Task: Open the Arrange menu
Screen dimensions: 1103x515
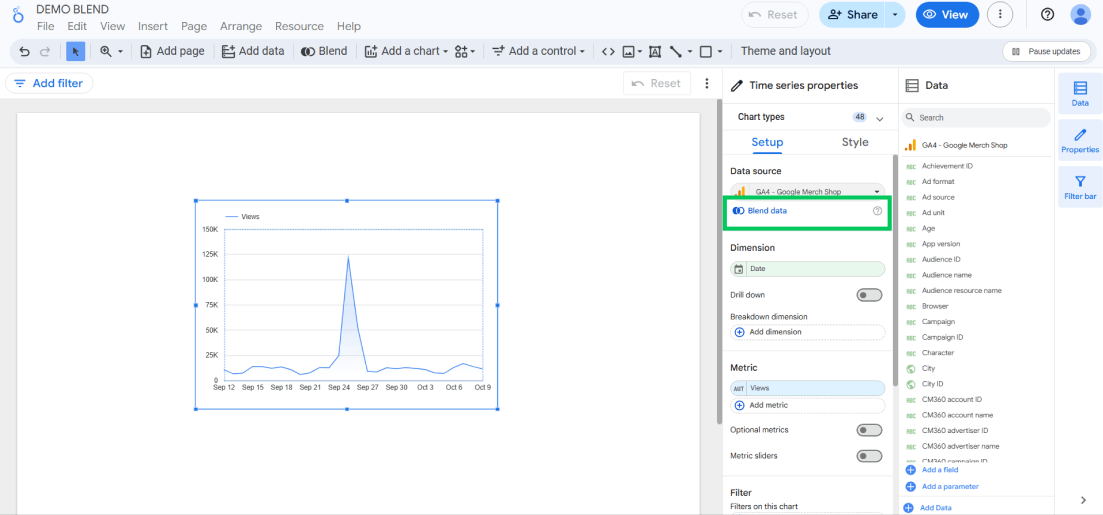Action: (x=240, y=26)
